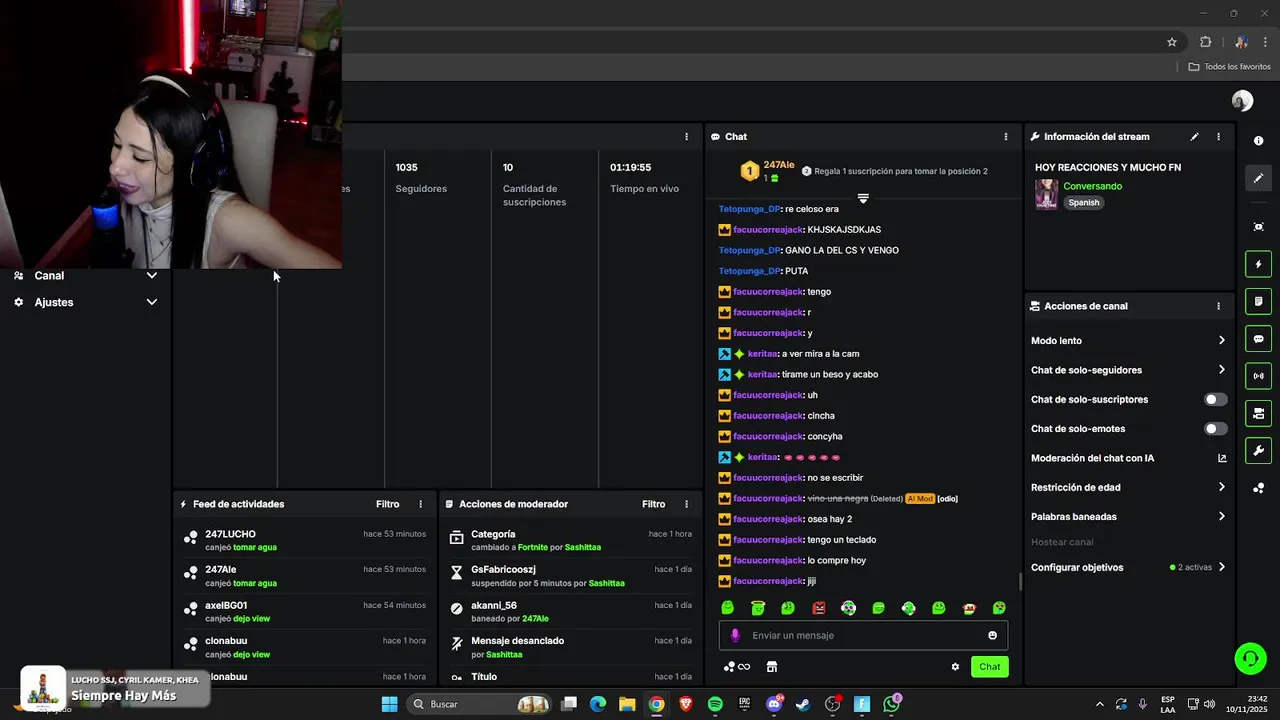Screen dimensions: 1280x720
Task: Open Spotify from the taskbar
Action: [715, 704]
